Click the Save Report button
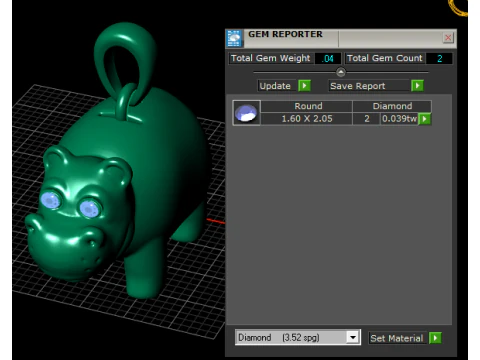480x360 pixels. tap(369, 86)
